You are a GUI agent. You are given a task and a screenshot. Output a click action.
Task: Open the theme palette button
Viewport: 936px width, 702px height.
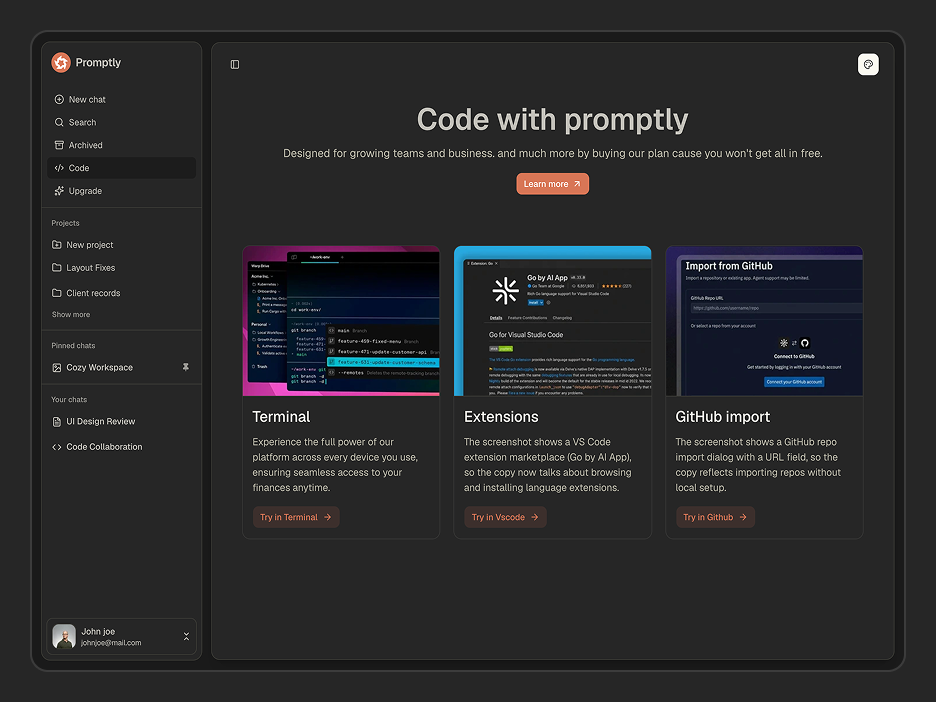tap(868, 64)
